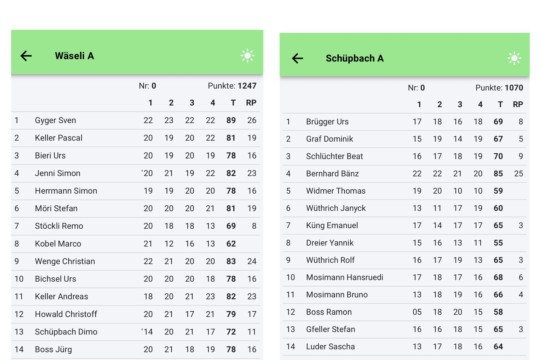This screenshot has width=540, height=360.
Task: Toggle brightness sun icon in Schüpbach A header
Action: point(514,58)
